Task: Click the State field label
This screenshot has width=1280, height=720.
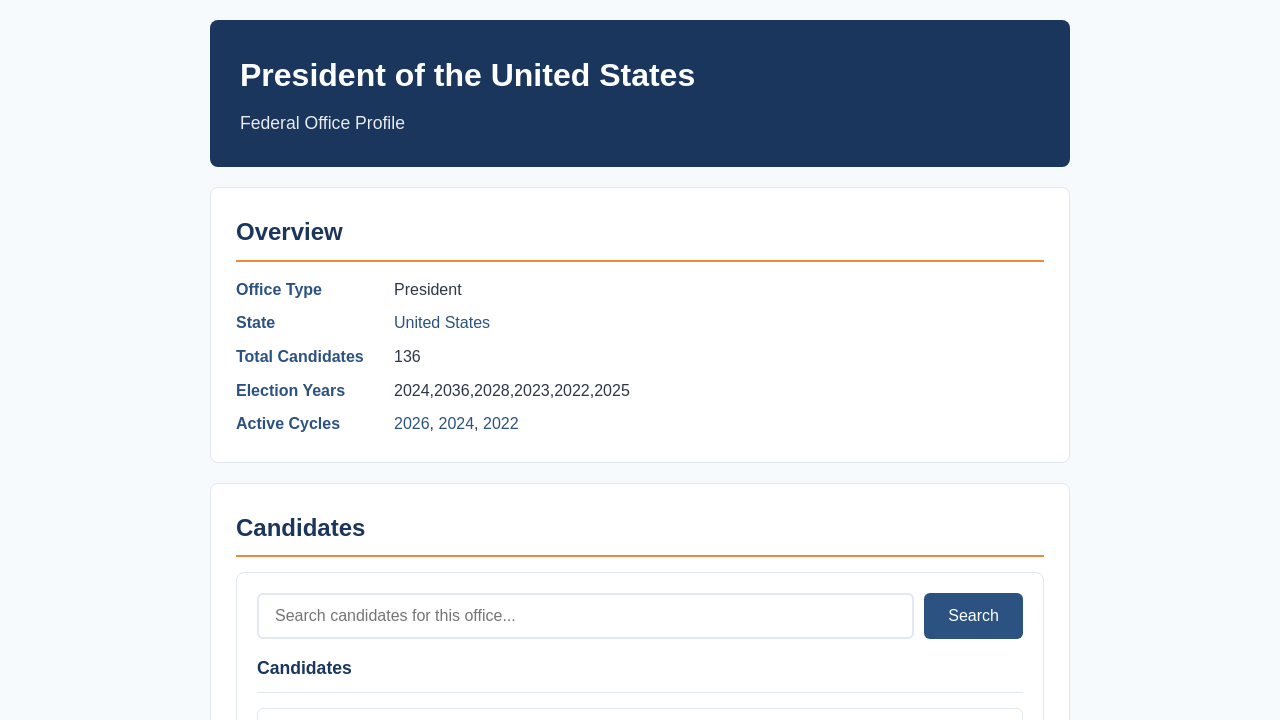Action: click(255, 323)
